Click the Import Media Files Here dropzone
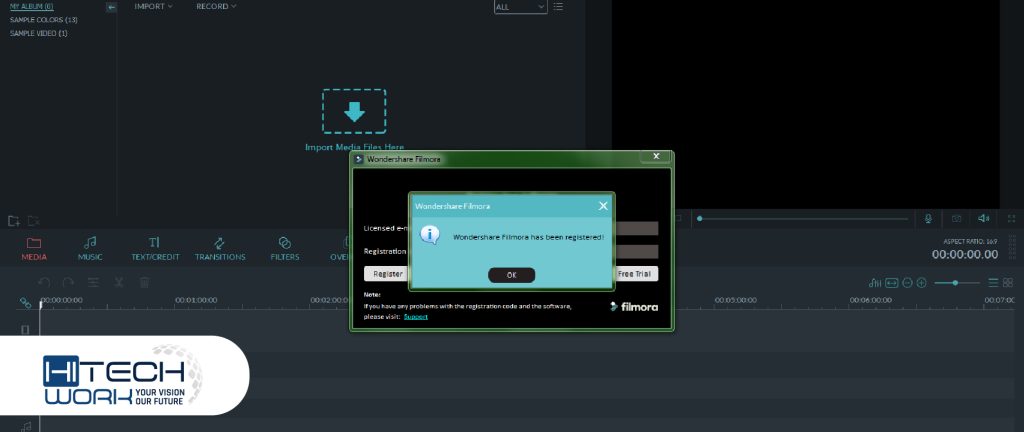The width and height of the screenshot is (1024, 432). (354, 112)
